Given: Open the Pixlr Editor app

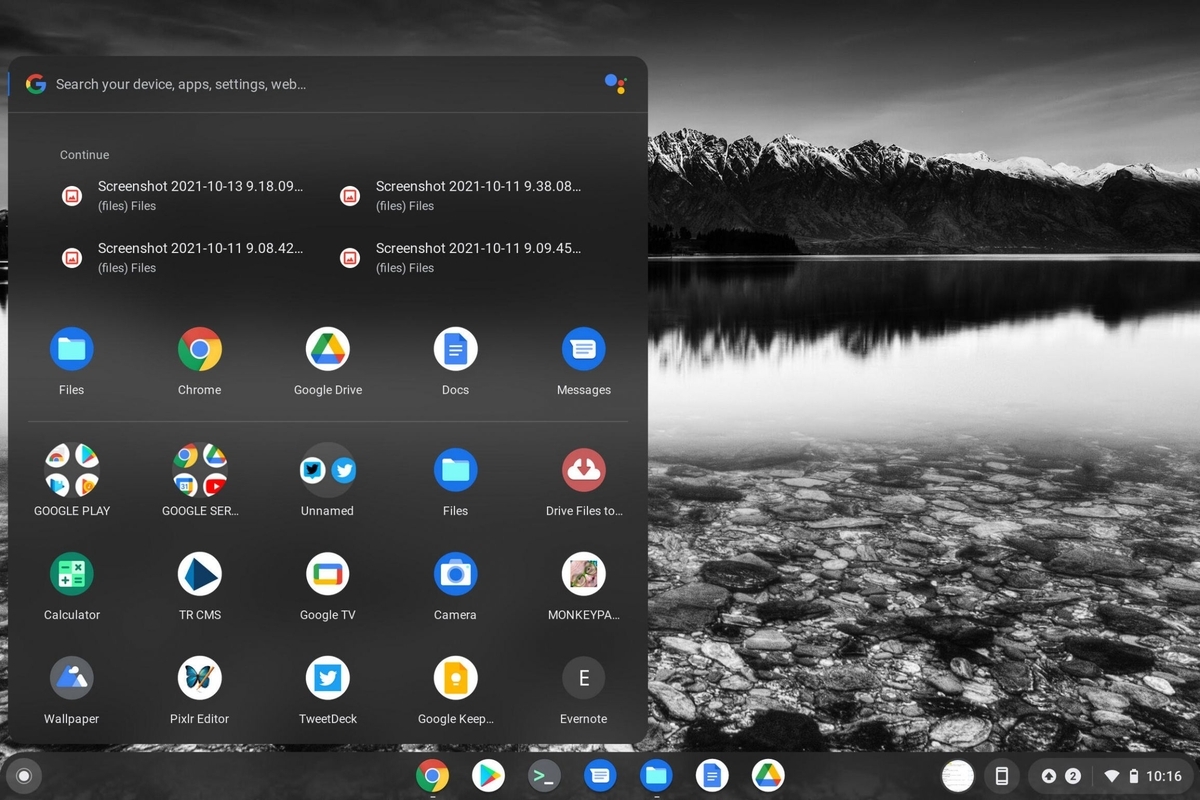Looking at the screenshot, I should (x=199, y=677).
